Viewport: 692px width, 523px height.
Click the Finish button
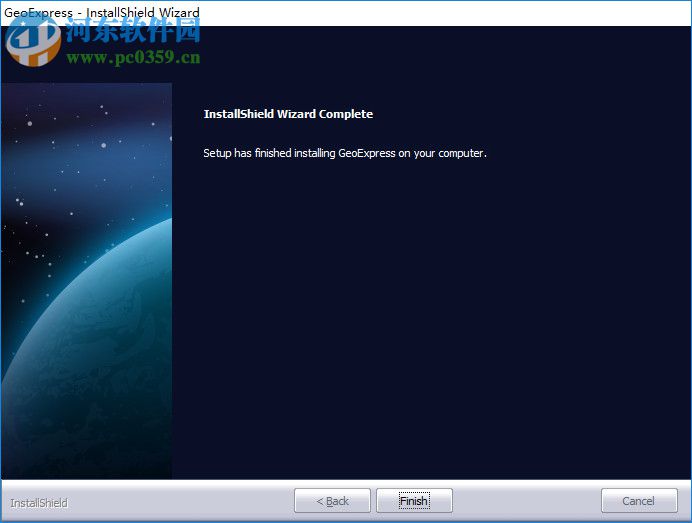(x=414, y=500)
